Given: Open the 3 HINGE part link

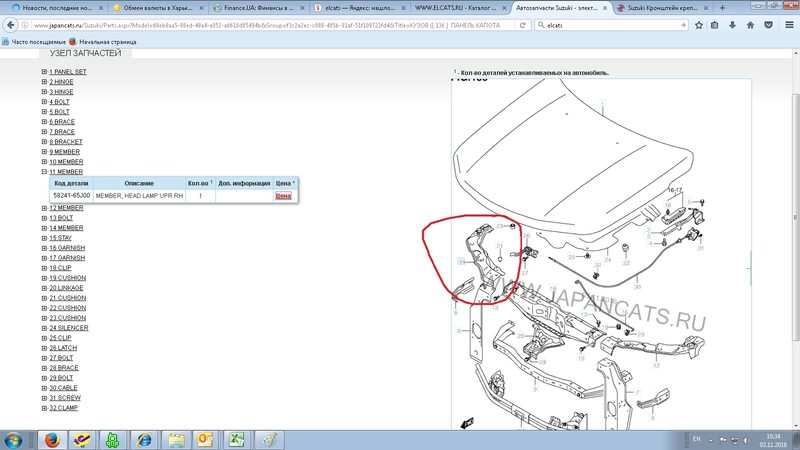Looking at the screenshot, I should (x=61, y=92).
